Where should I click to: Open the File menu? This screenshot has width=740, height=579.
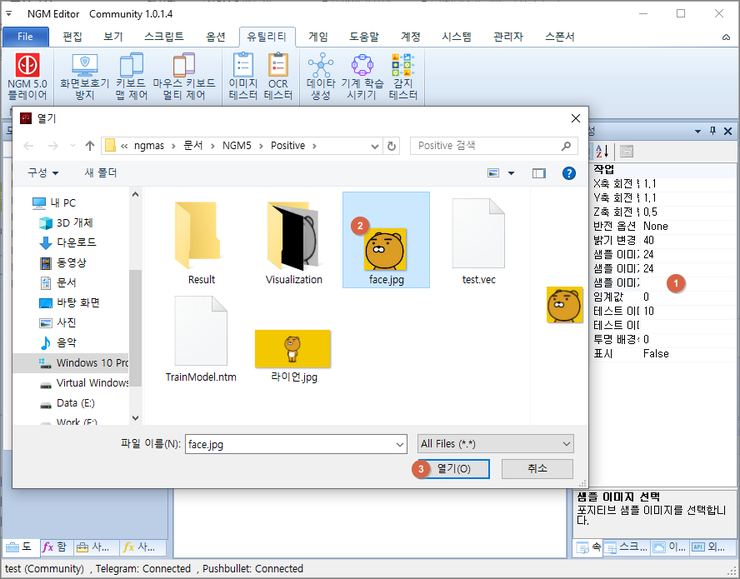[25, 37]
